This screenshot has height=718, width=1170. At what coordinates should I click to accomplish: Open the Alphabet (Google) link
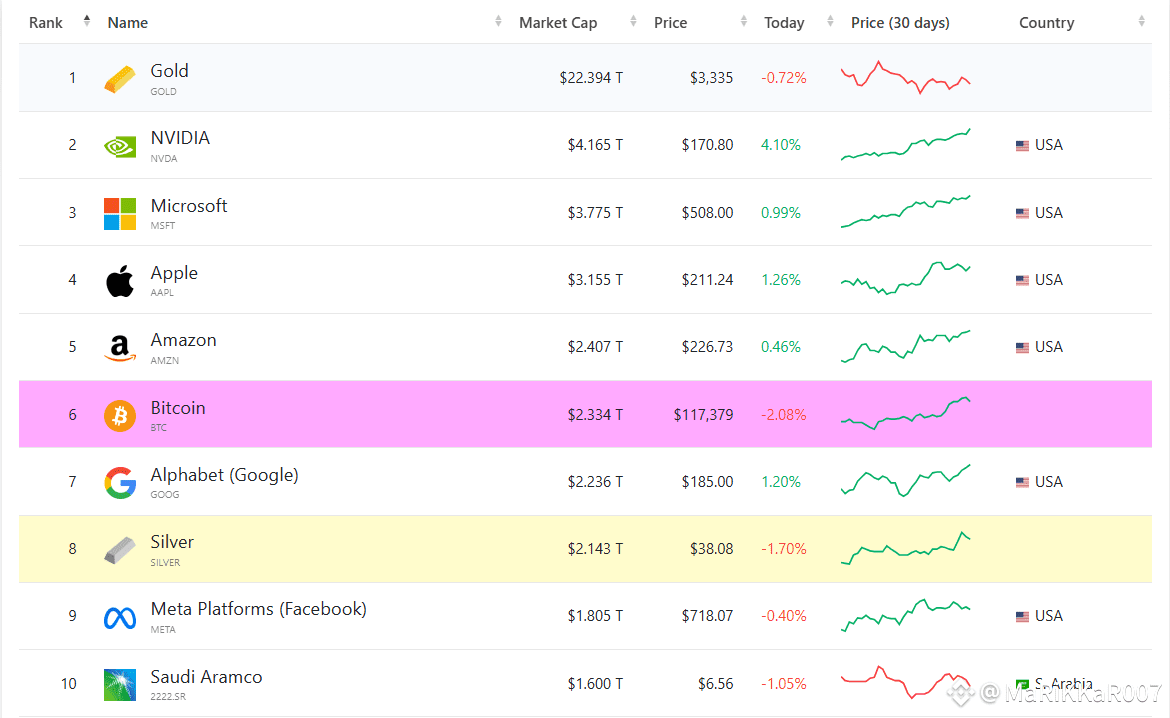[x=225, y=475]
